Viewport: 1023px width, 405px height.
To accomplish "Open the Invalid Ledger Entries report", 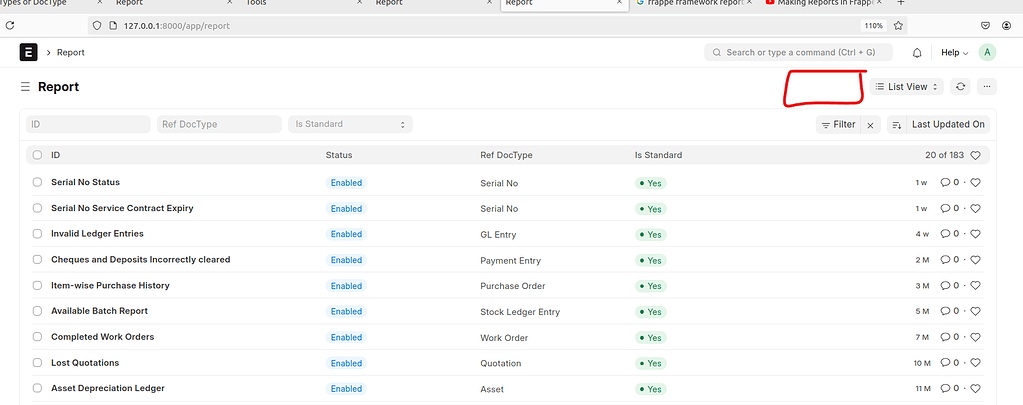I will point(97,233).
